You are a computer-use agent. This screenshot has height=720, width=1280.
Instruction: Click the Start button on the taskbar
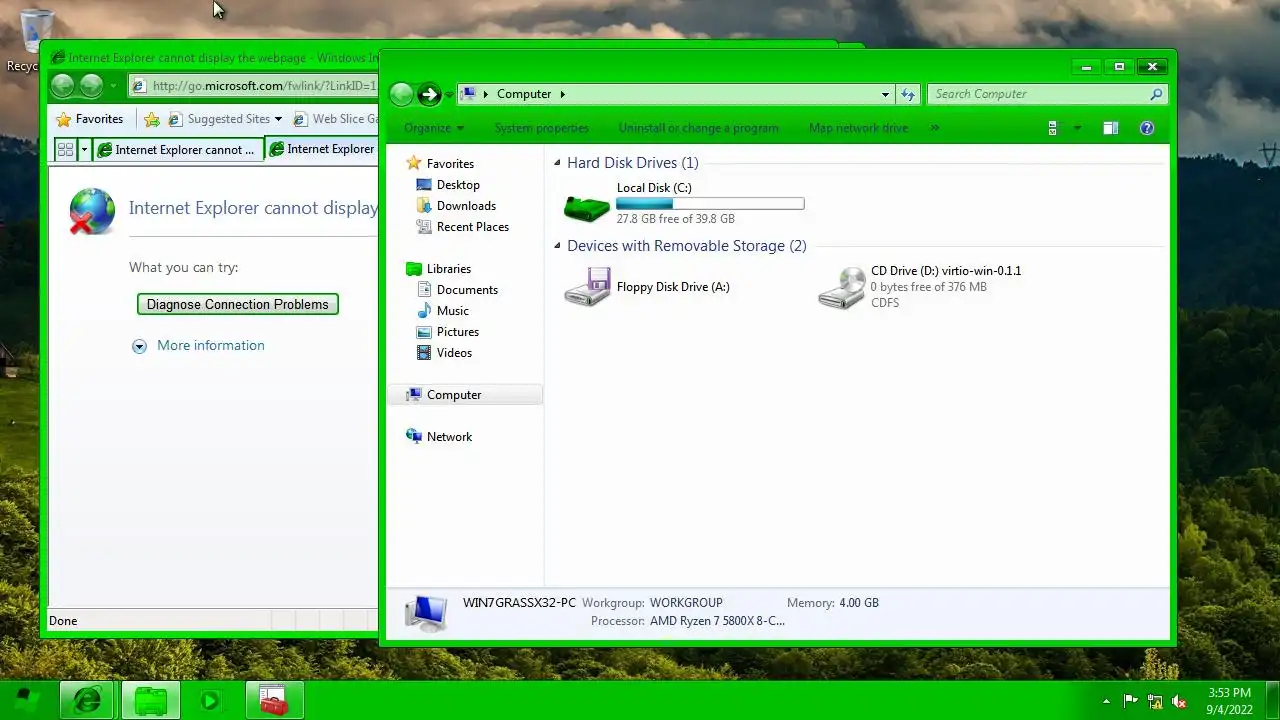[x=27, y=700]
